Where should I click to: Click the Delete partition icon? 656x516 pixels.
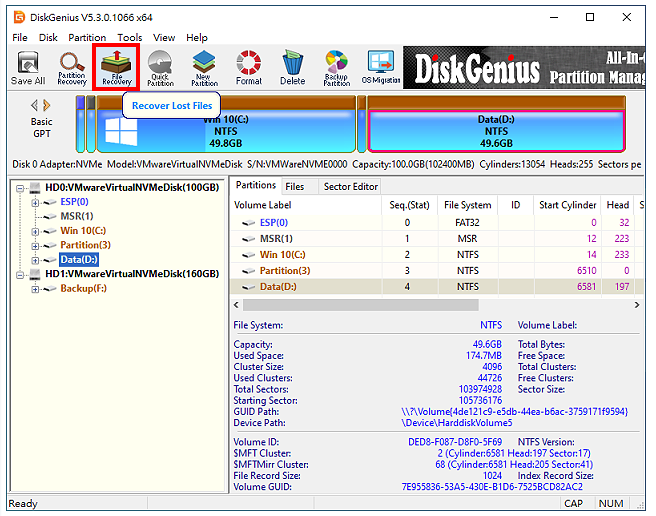292,68
